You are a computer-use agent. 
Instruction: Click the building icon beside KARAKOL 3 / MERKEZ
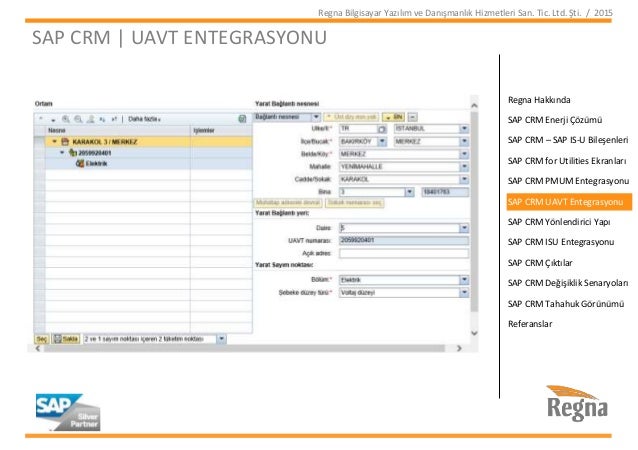pos(65,142)
